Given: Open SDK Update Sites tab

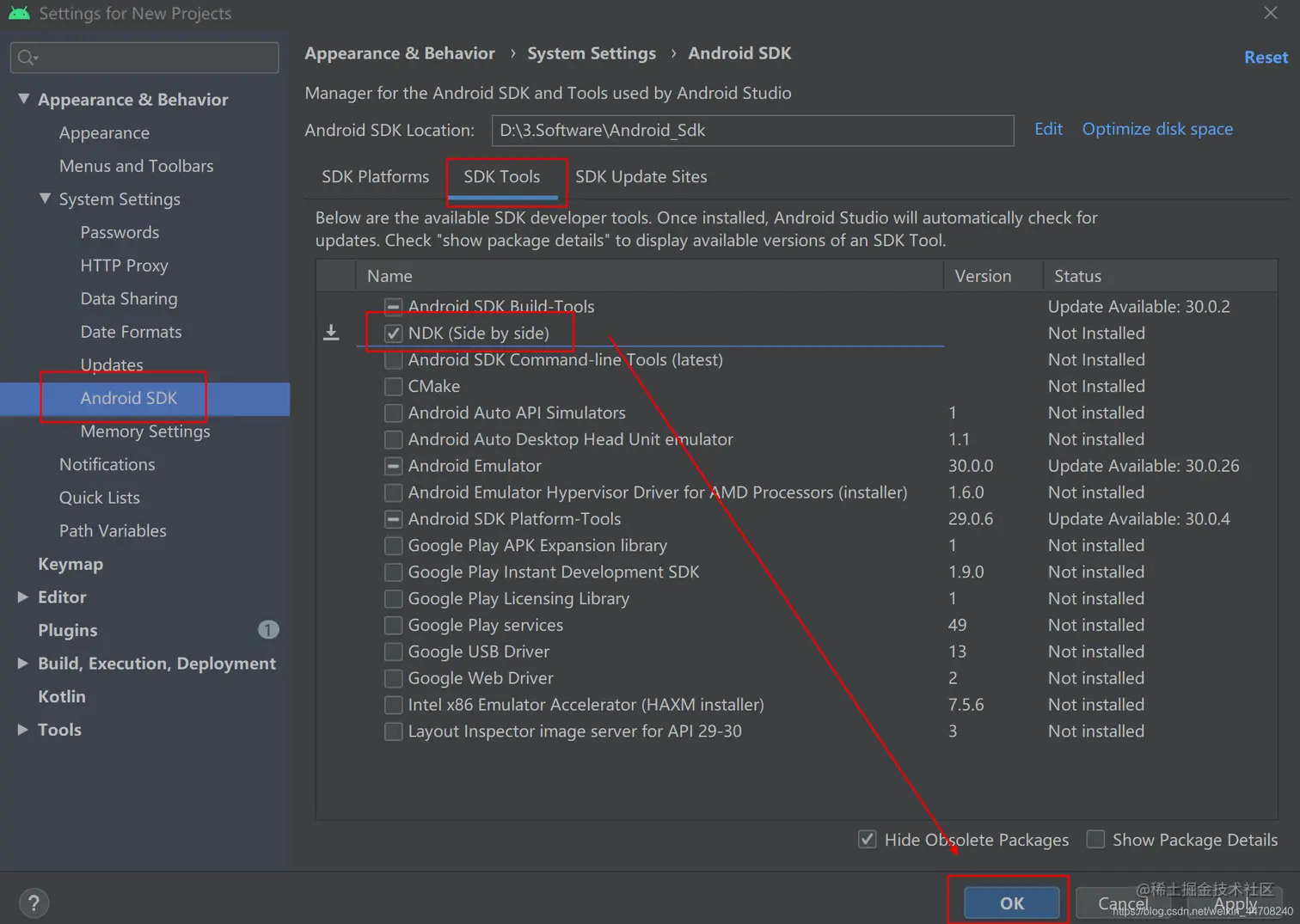Looking at the screenshot, I should click(641, 177).
